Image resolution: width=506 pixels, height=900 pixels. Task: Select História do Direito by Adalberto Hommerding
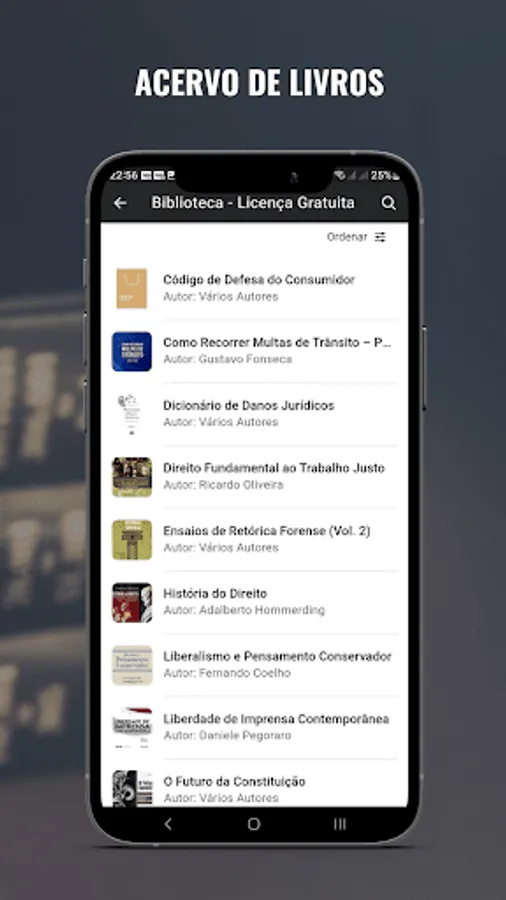coord(254,602)
